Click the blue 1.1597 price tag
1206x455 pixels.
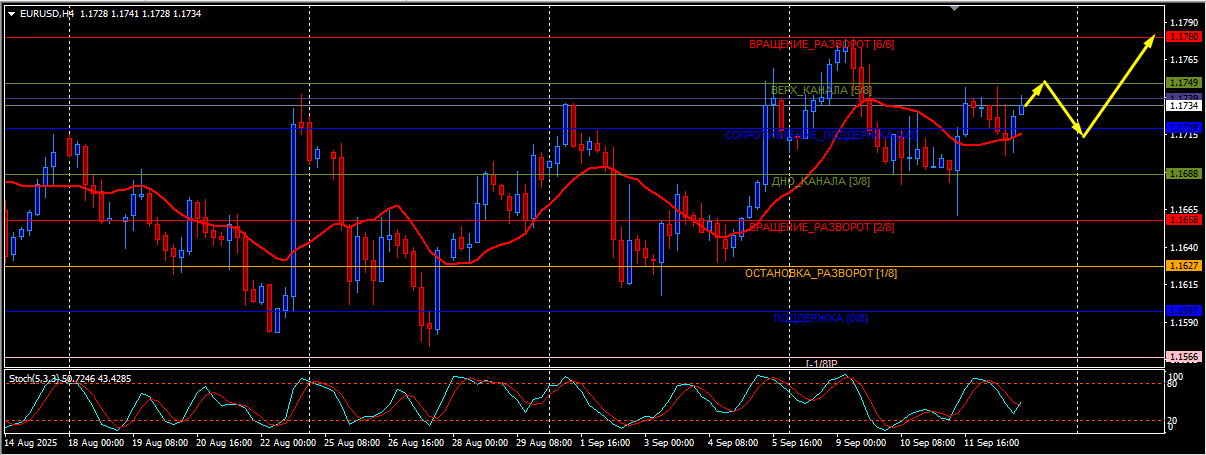click(1183, 311)
